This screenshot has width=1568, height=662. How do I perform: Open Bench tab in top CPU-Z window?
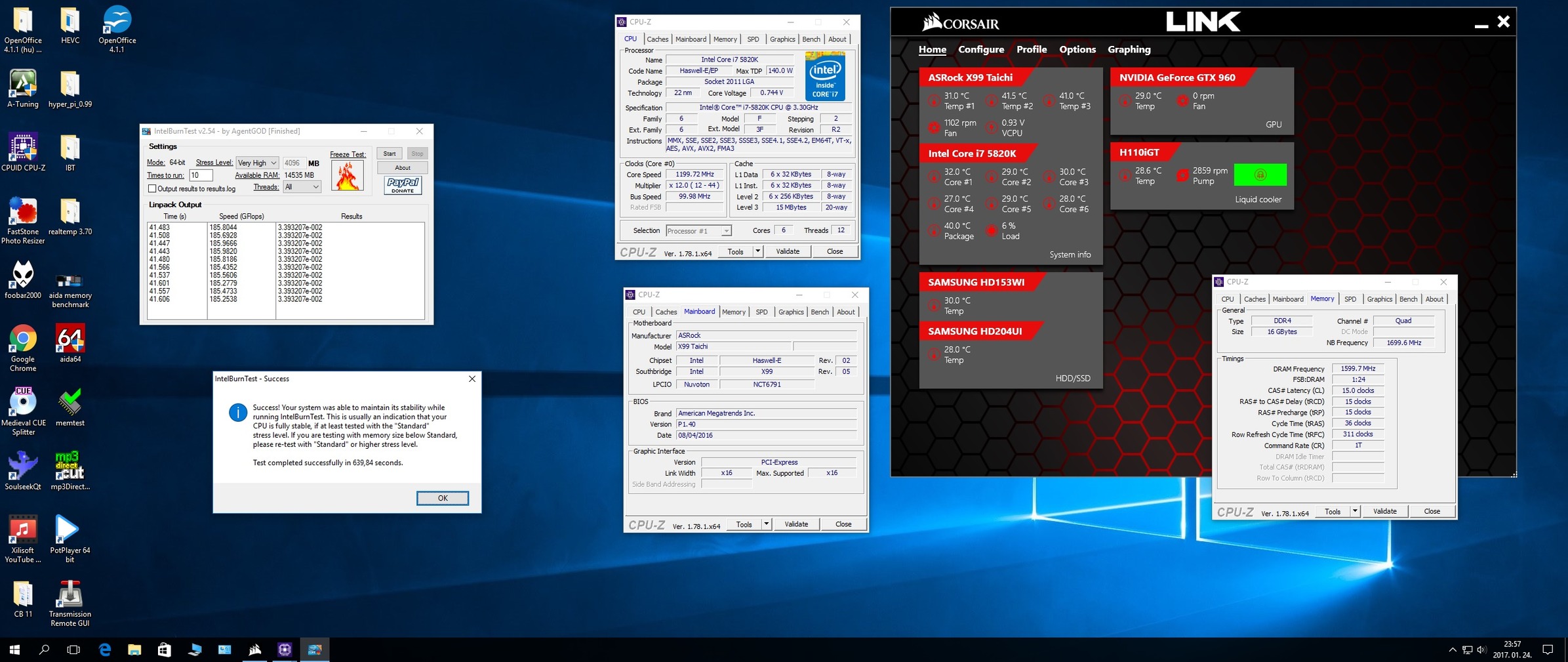811,39
